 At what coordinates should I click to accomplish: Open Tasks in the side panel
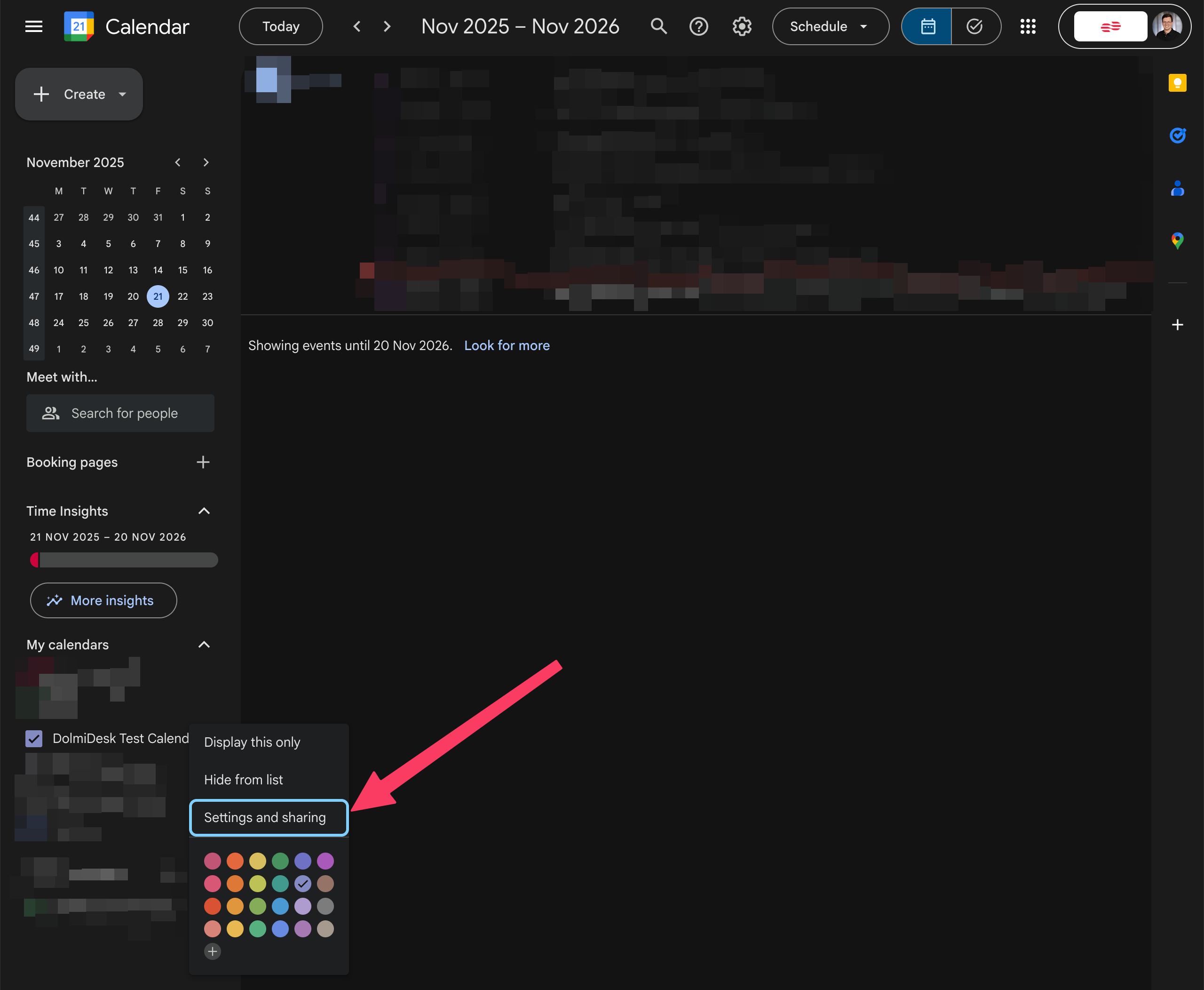click(1177, 135)
